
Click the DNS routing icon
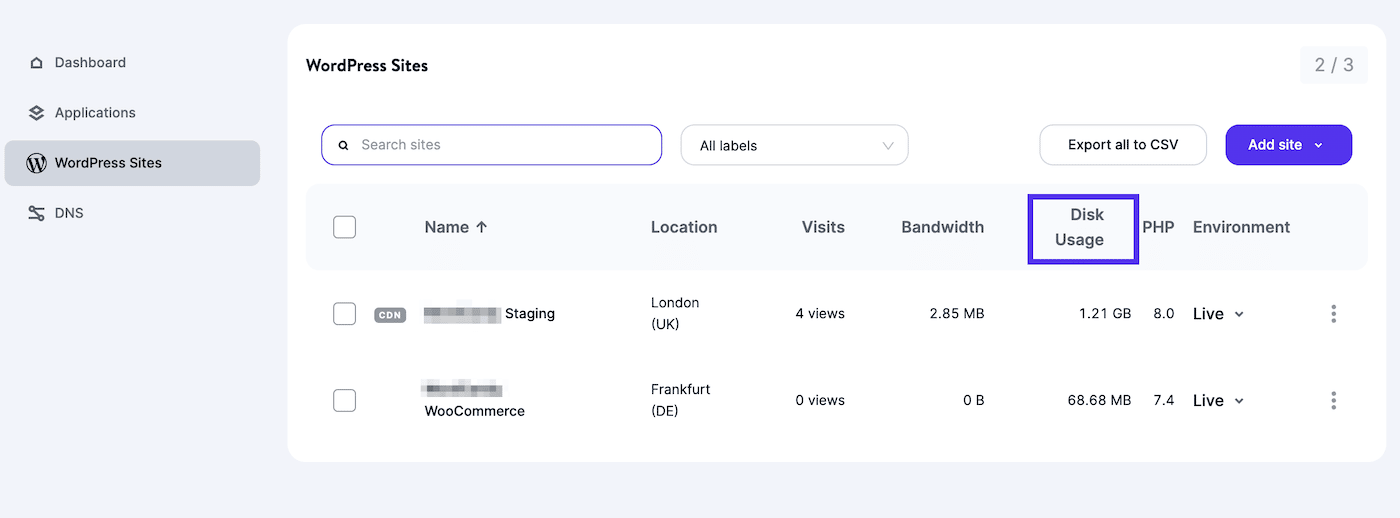click(37, 213)
